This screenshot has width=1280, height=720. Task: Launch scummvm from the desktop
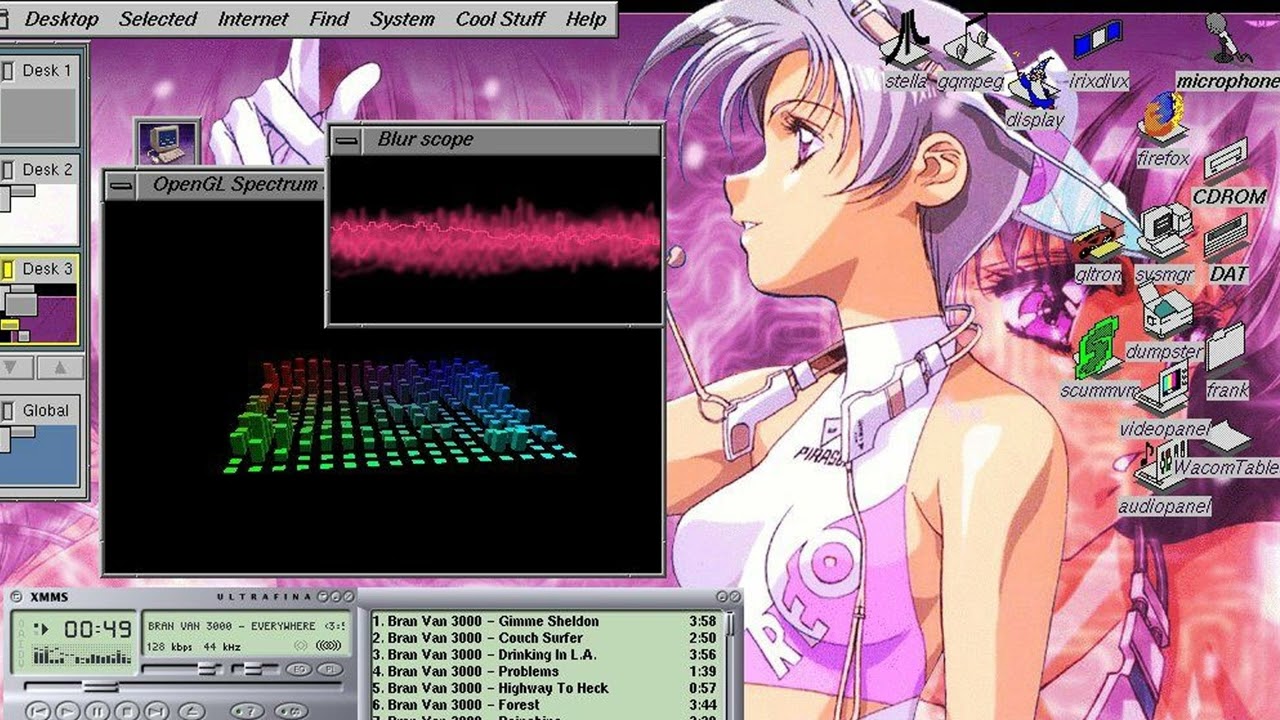[1098, 358]
